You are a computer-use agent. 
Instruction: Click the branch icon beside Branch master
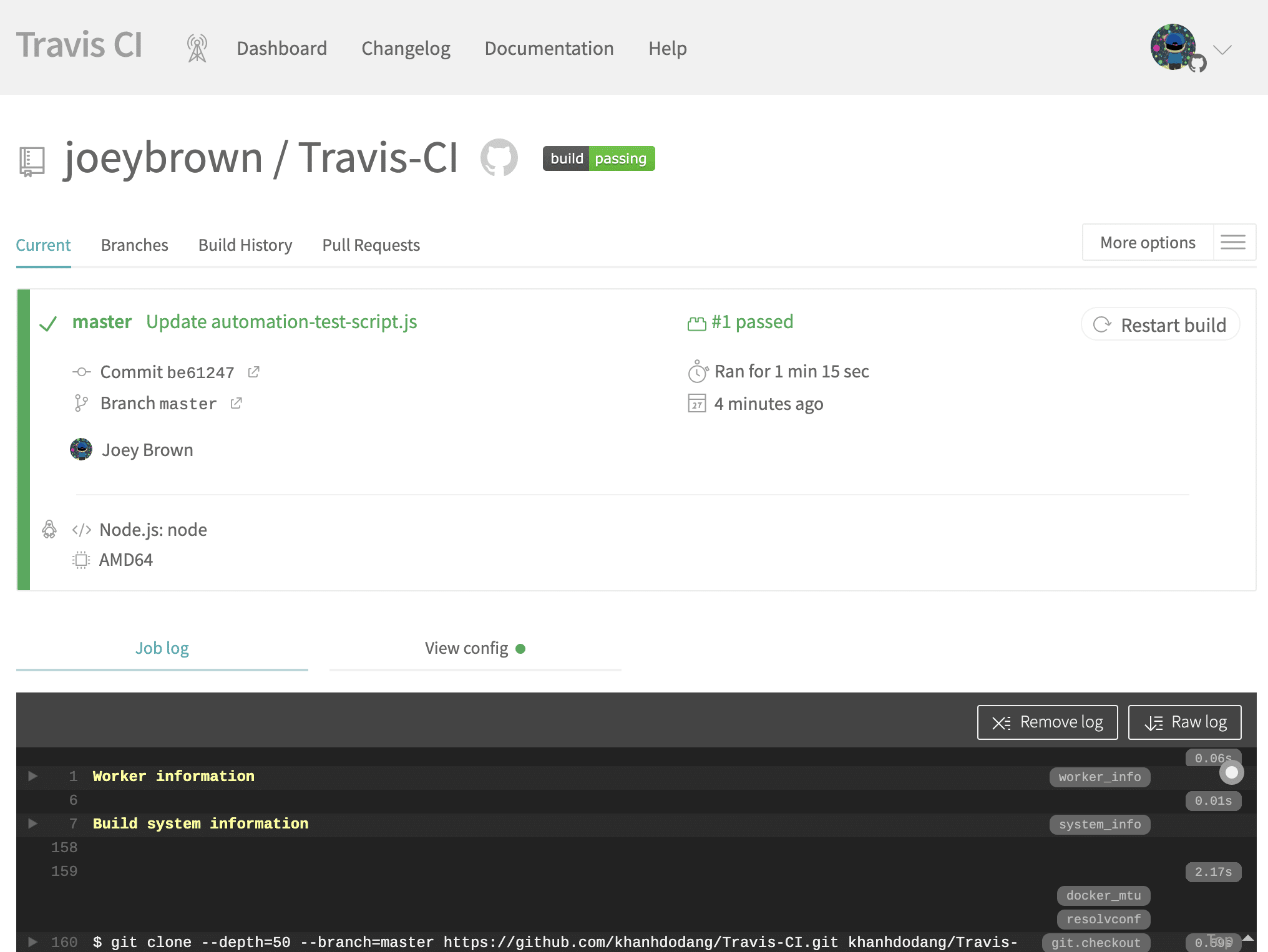point(81,403)
